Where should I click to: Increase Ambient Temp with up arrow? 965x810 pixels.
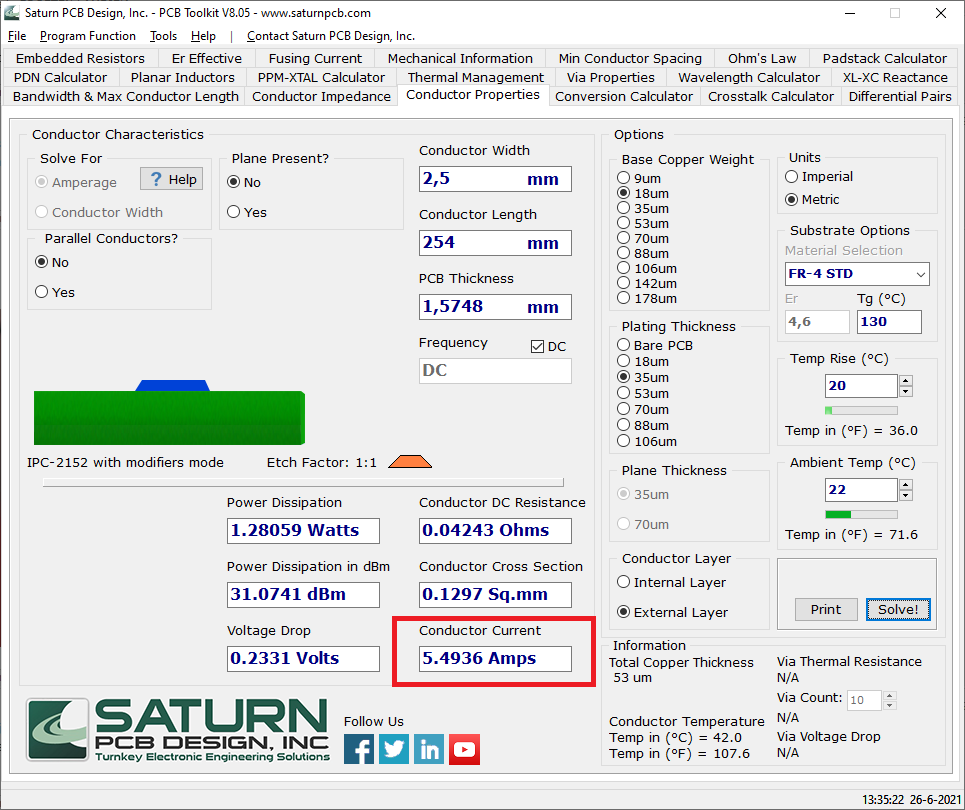(x=905, y=485)
